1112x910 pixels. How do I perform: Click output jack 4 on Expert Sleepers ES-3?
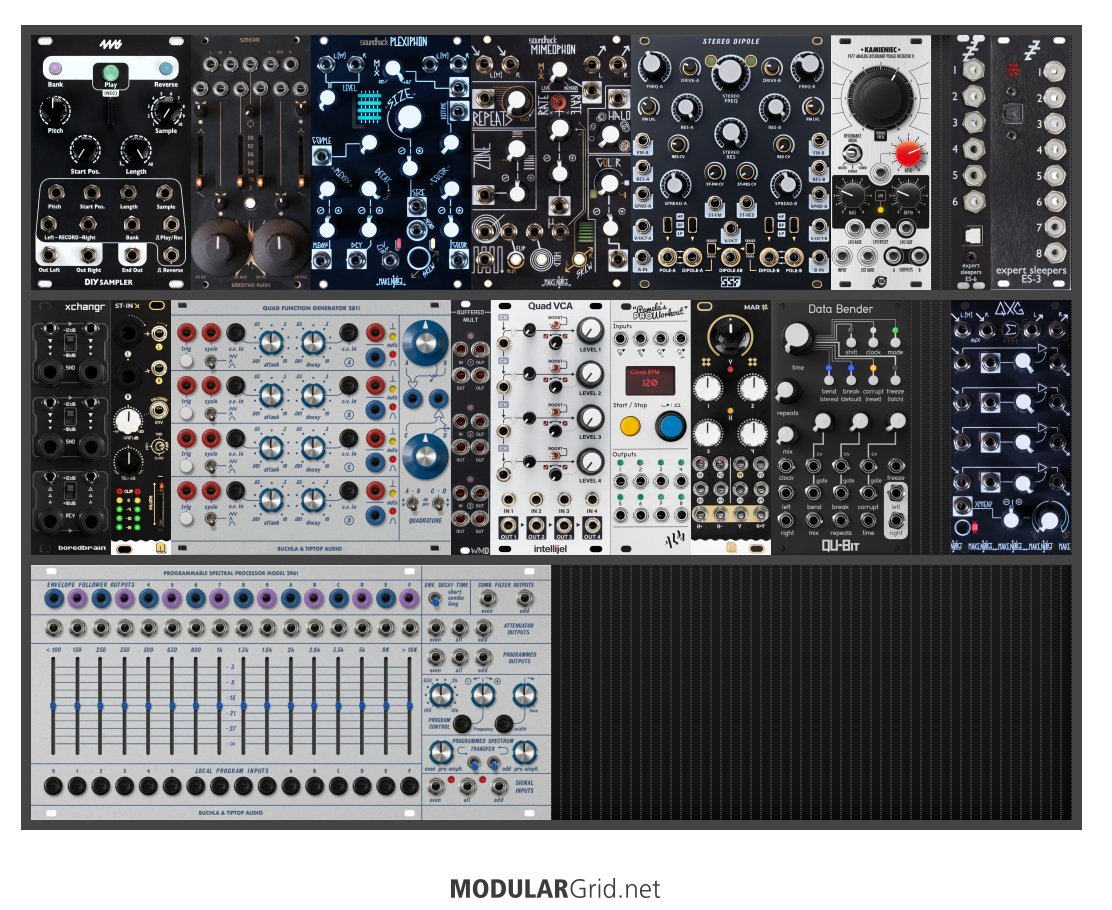[1054, 150]
